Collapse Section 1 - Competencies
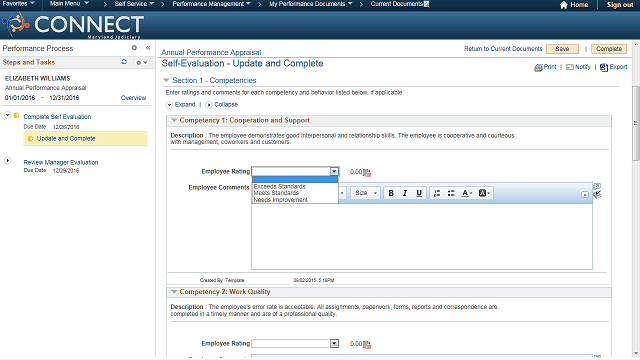Screen dimensions: 640x360 (x=166, y=80)
